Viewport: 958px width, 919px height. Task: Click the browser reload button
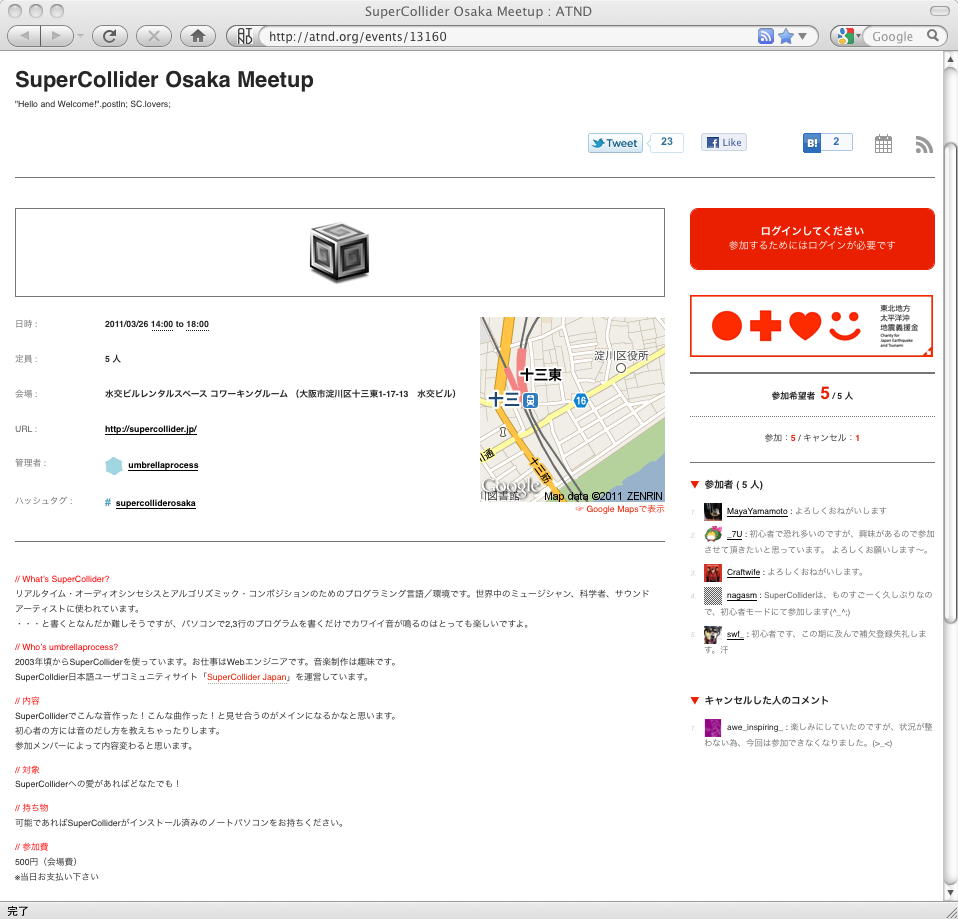pyautogui.click(x=109, y=36)
